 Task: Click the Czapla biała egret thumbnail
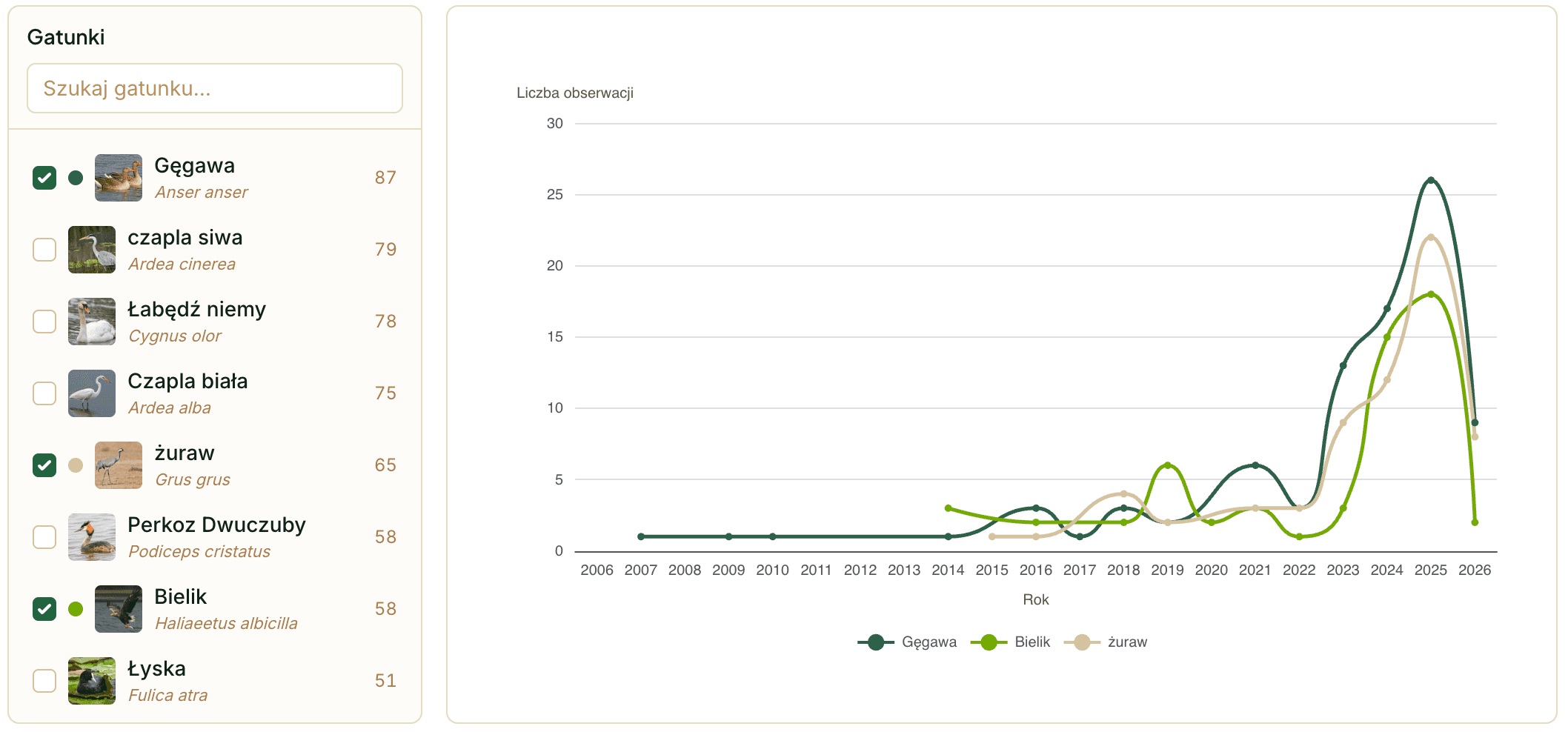click(x=92, y=393)
